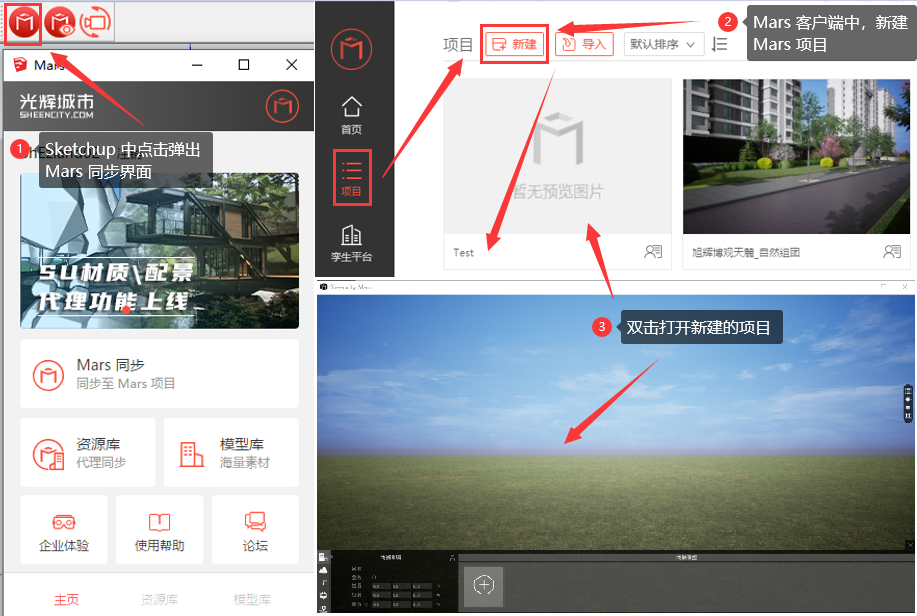This screenshot has height=616, width=917.
Task: Switch to the 主页 bottom tab
Action: point(67,600)
